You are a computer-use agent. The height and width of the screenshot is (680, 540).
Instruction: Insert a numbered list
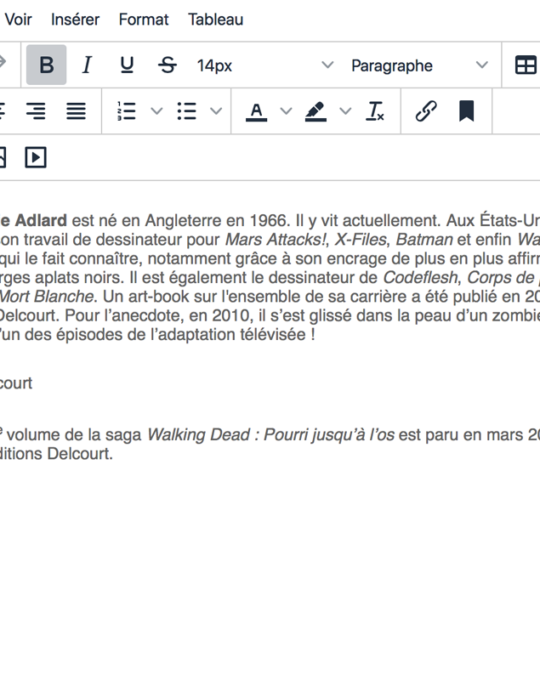127,111
